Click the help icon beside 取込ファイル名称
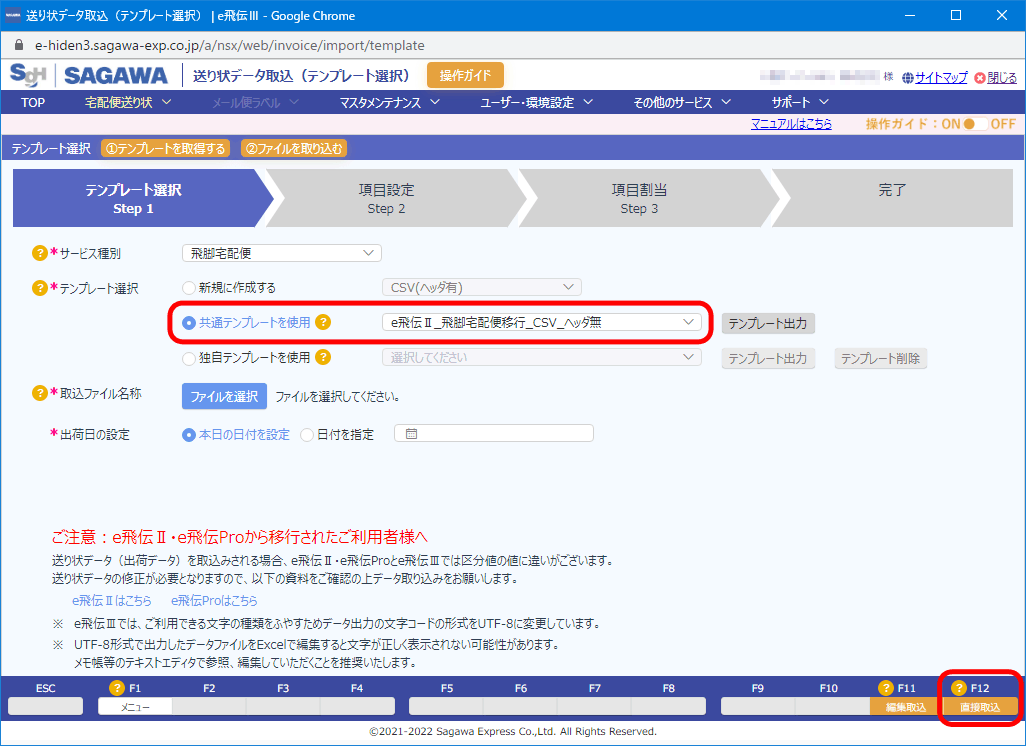 39,393
